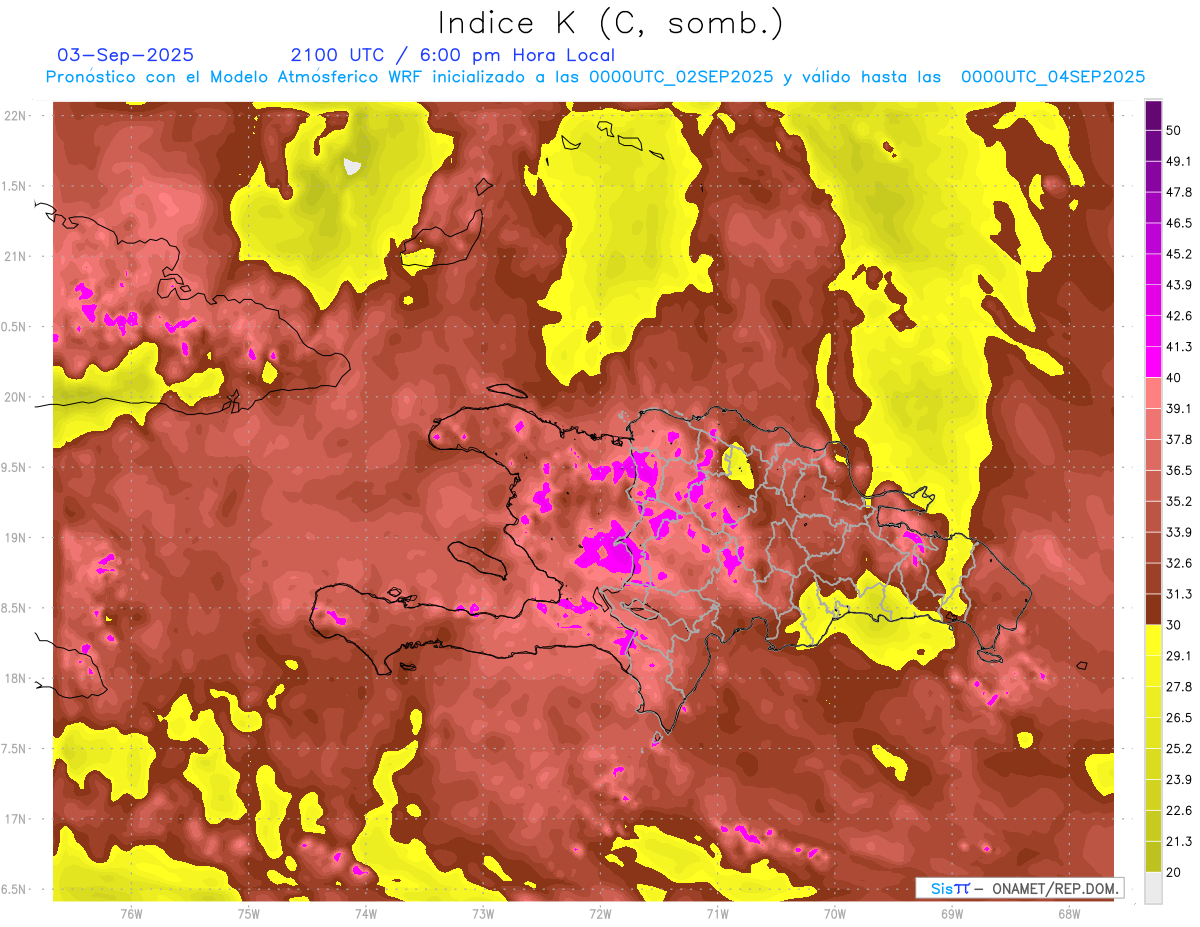Click the legend value "21.3"
Viewport: 1200px width, 927px height.
coord(1177,841)
